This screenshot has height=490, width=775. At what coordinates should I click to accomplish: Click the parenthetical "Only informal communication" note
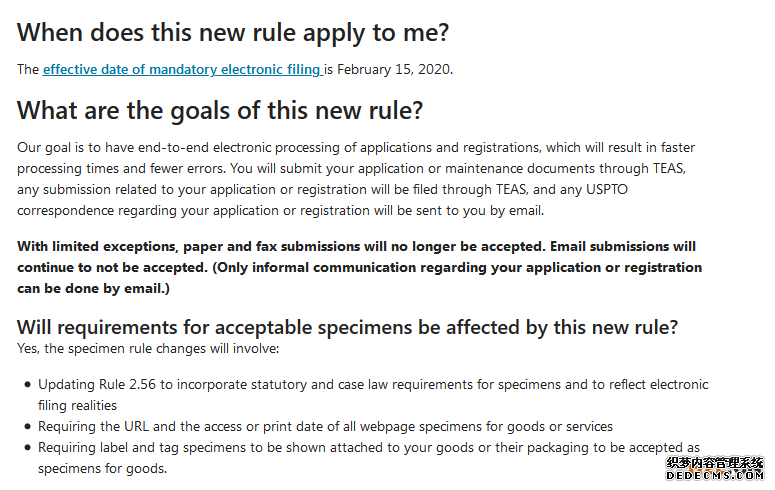(400, 267)
